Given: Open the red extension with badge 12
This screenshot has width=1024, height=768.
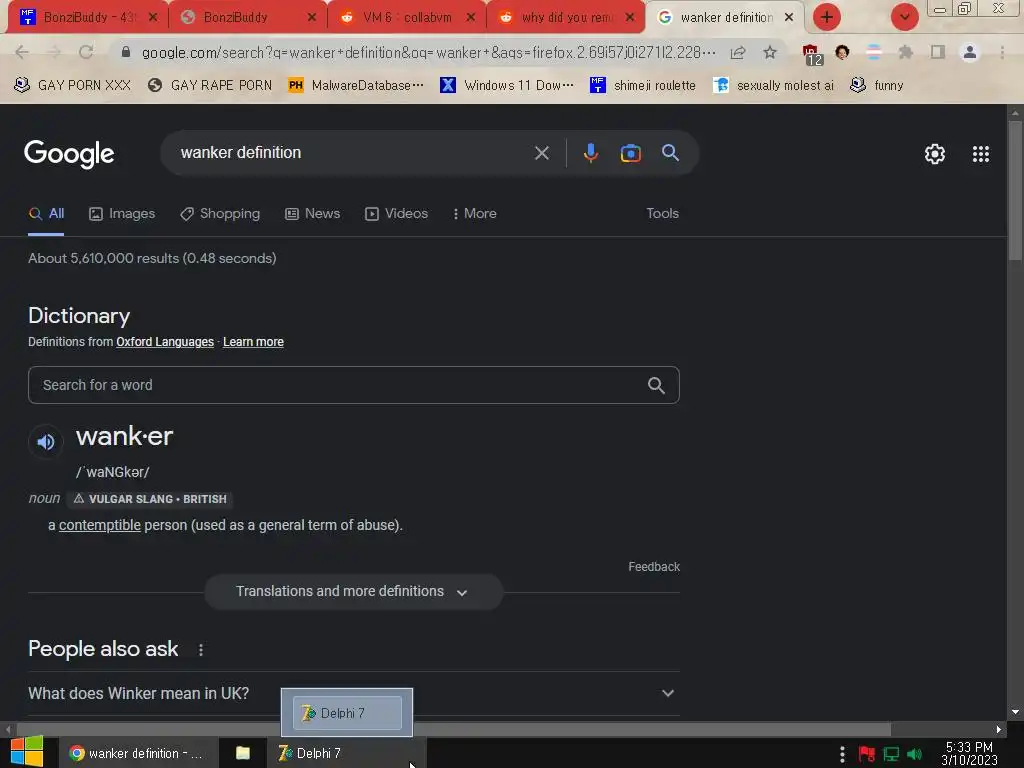Looking at the screenshot, I should tap(811, 54).
